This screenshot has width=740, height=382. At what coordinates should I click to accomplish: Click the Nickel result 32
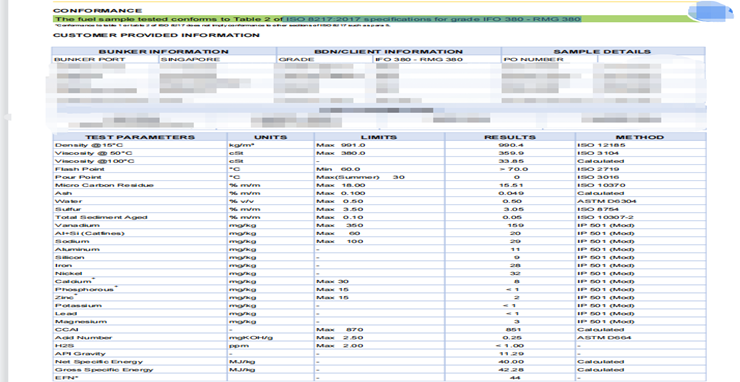click(x=515, y=273)
